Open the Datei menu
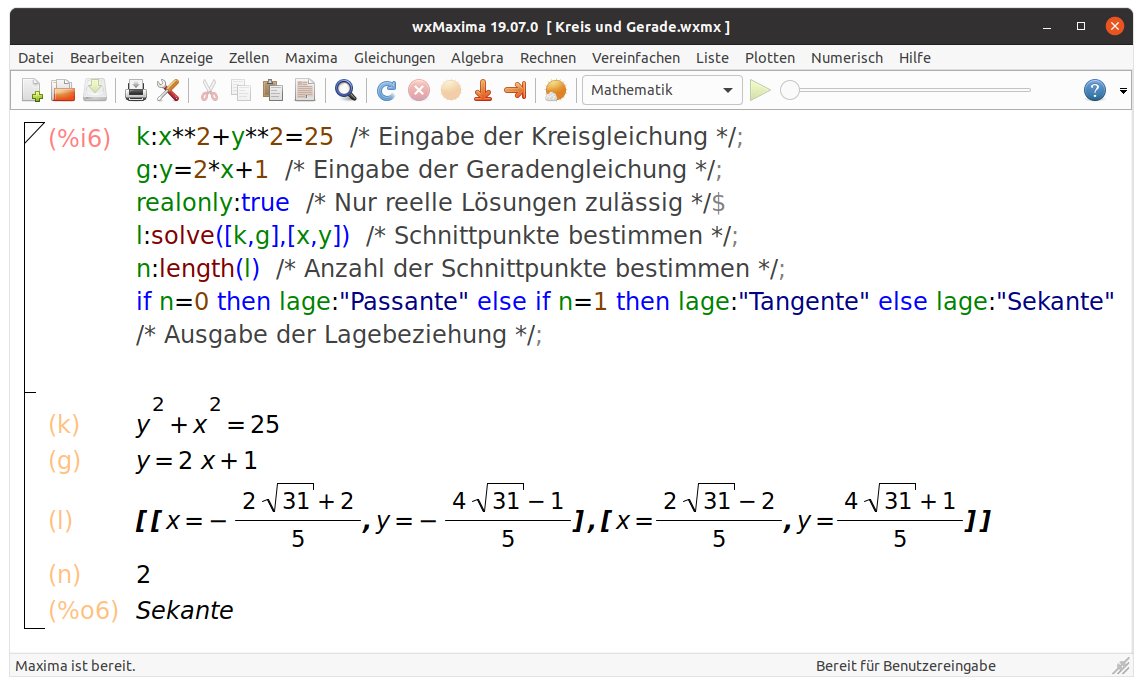The width and height of the screenshot is (1143, 686). tap(36, 58)
